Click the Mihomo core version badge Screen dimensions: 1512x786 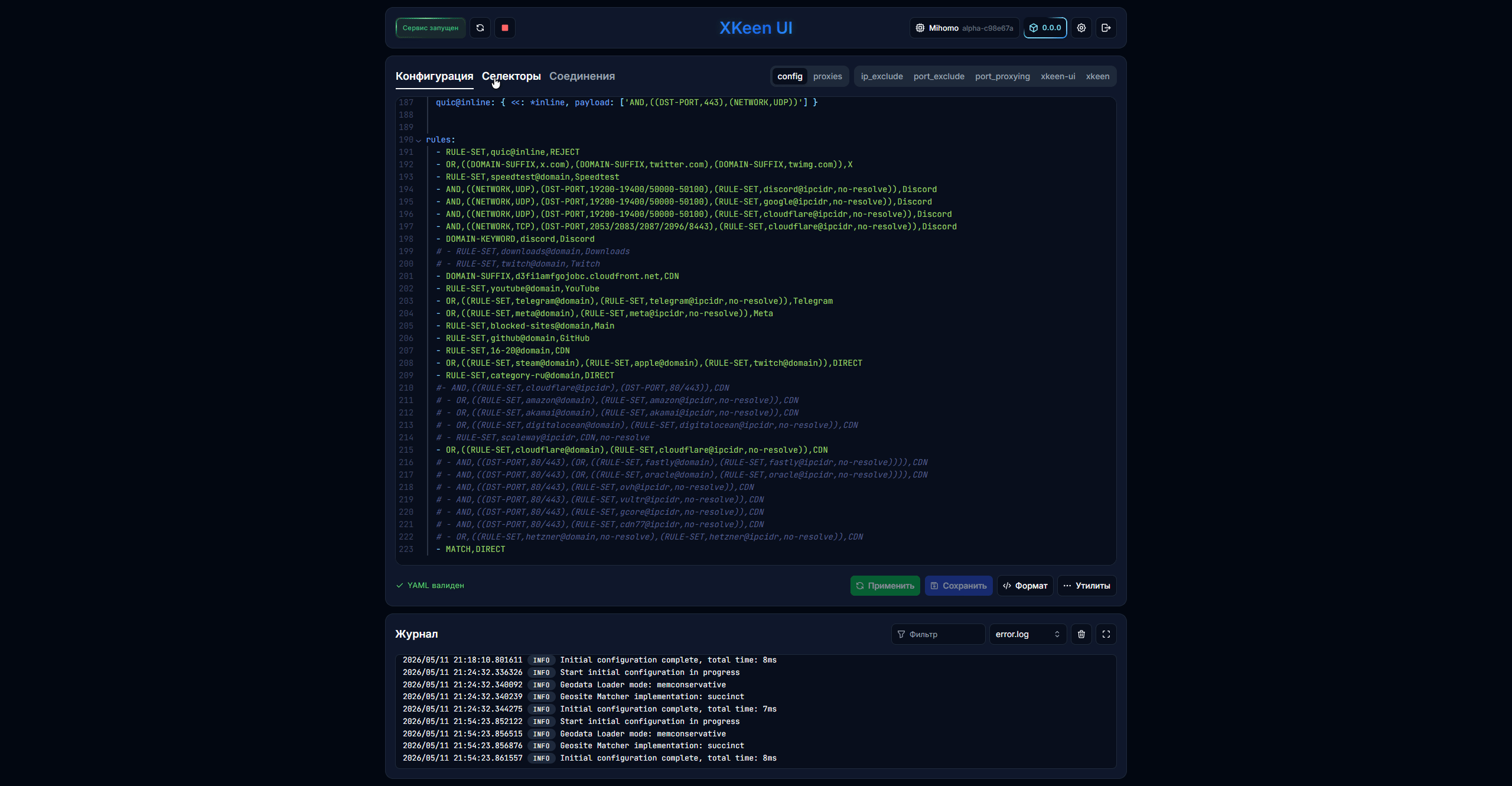pos(964,28)
